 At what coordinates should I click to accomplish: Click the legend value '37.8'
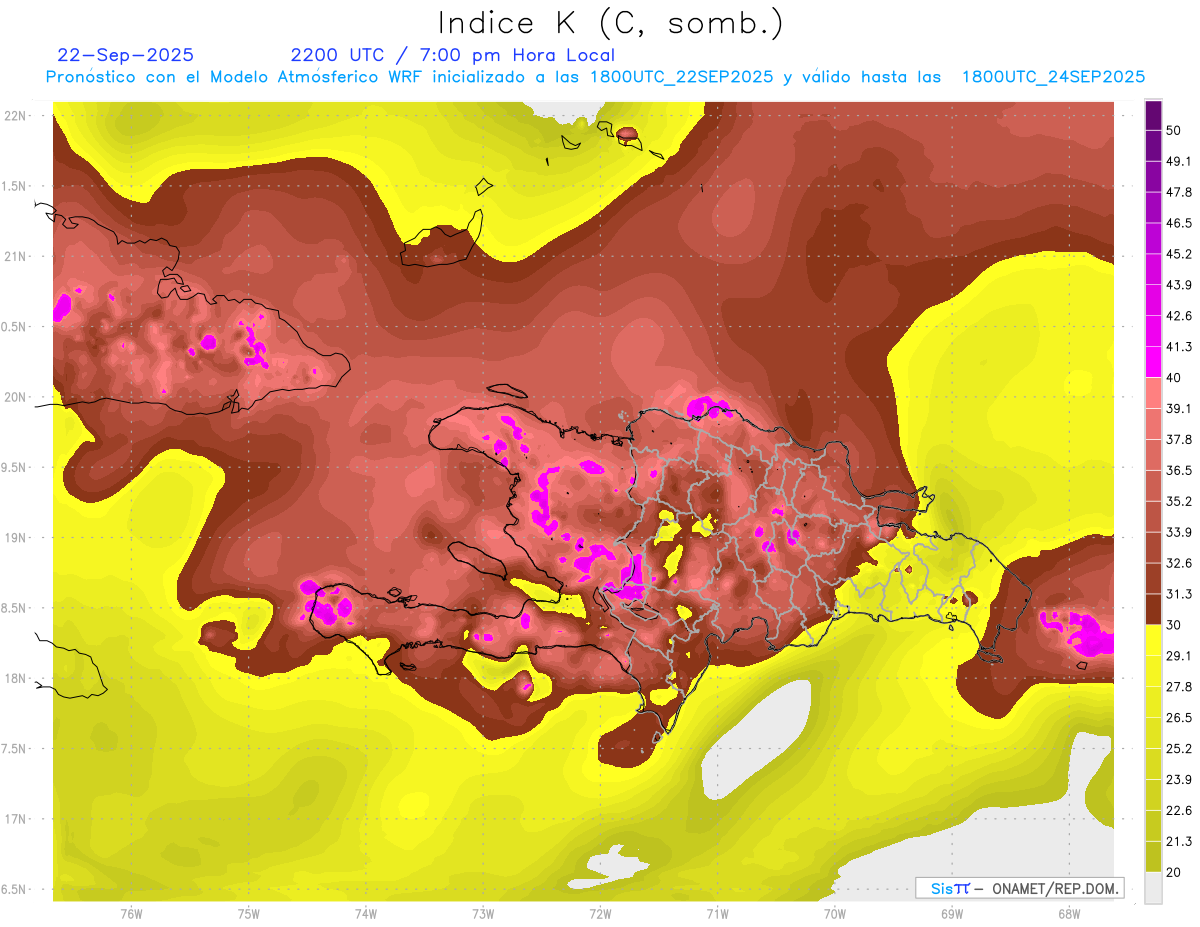pos(1179,440)
